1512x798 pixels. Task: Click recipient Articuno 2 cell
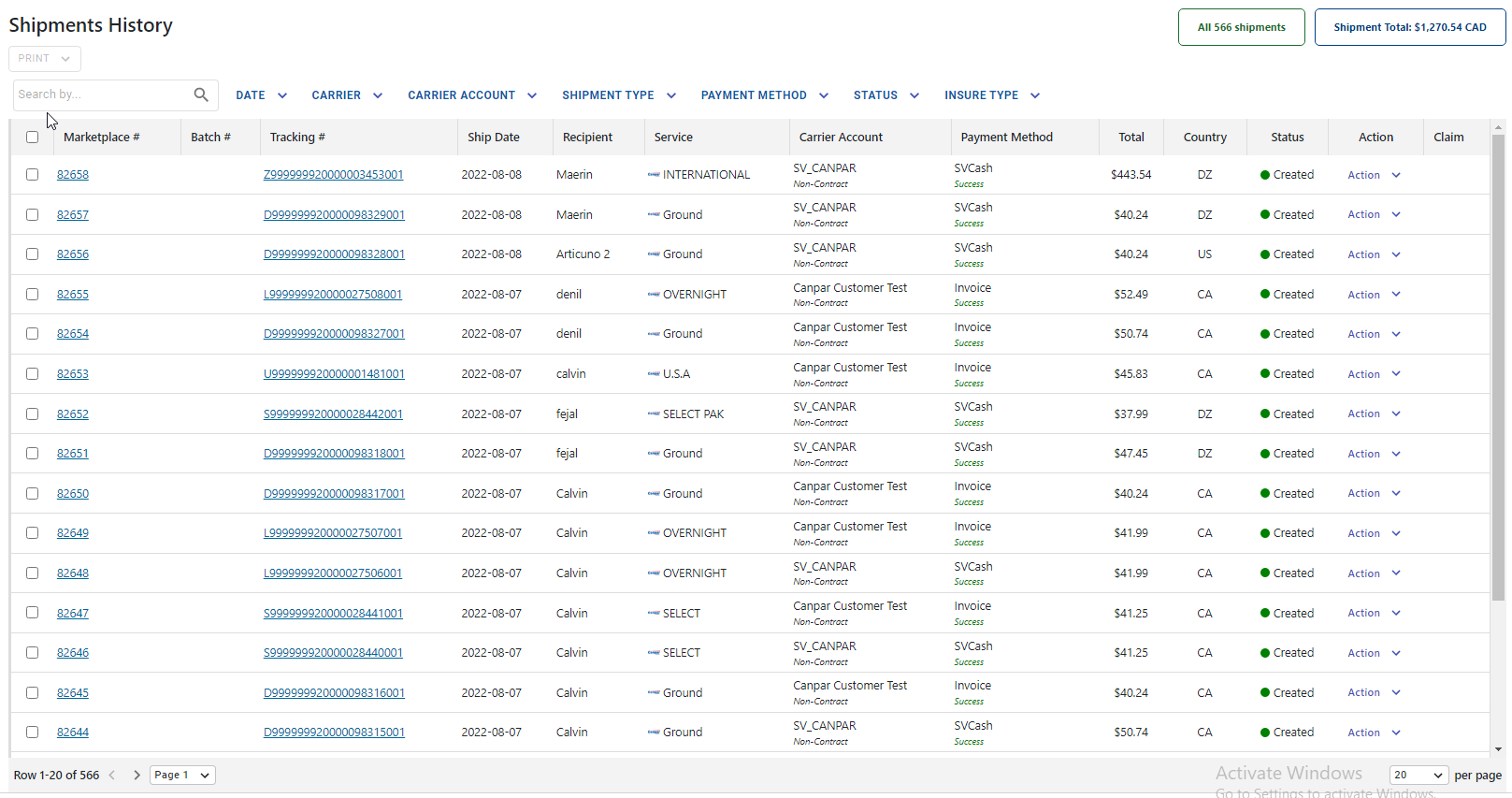(583, 254)
